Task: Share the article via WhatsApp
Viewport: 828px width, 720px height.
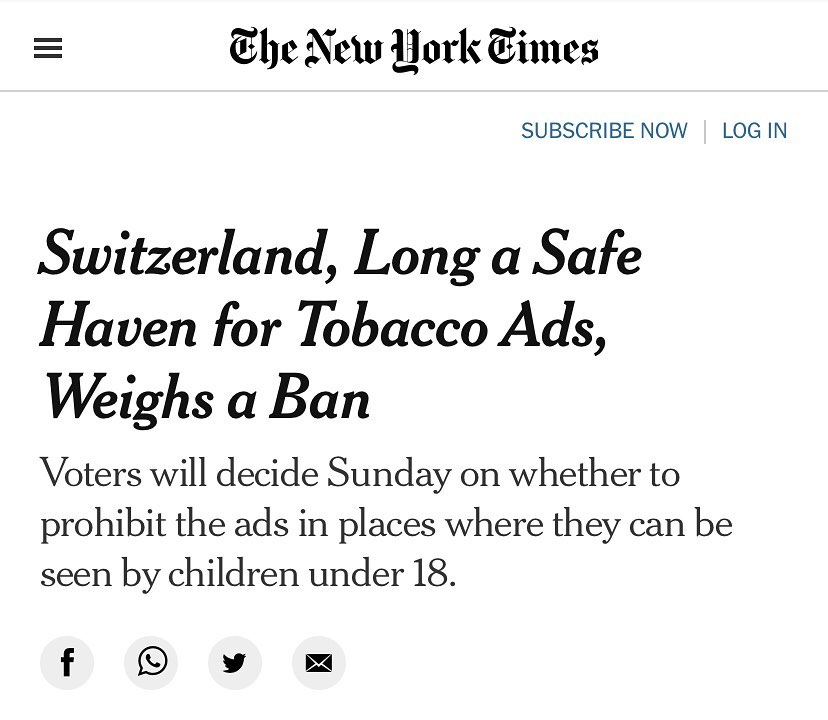Action: [151, 662]
